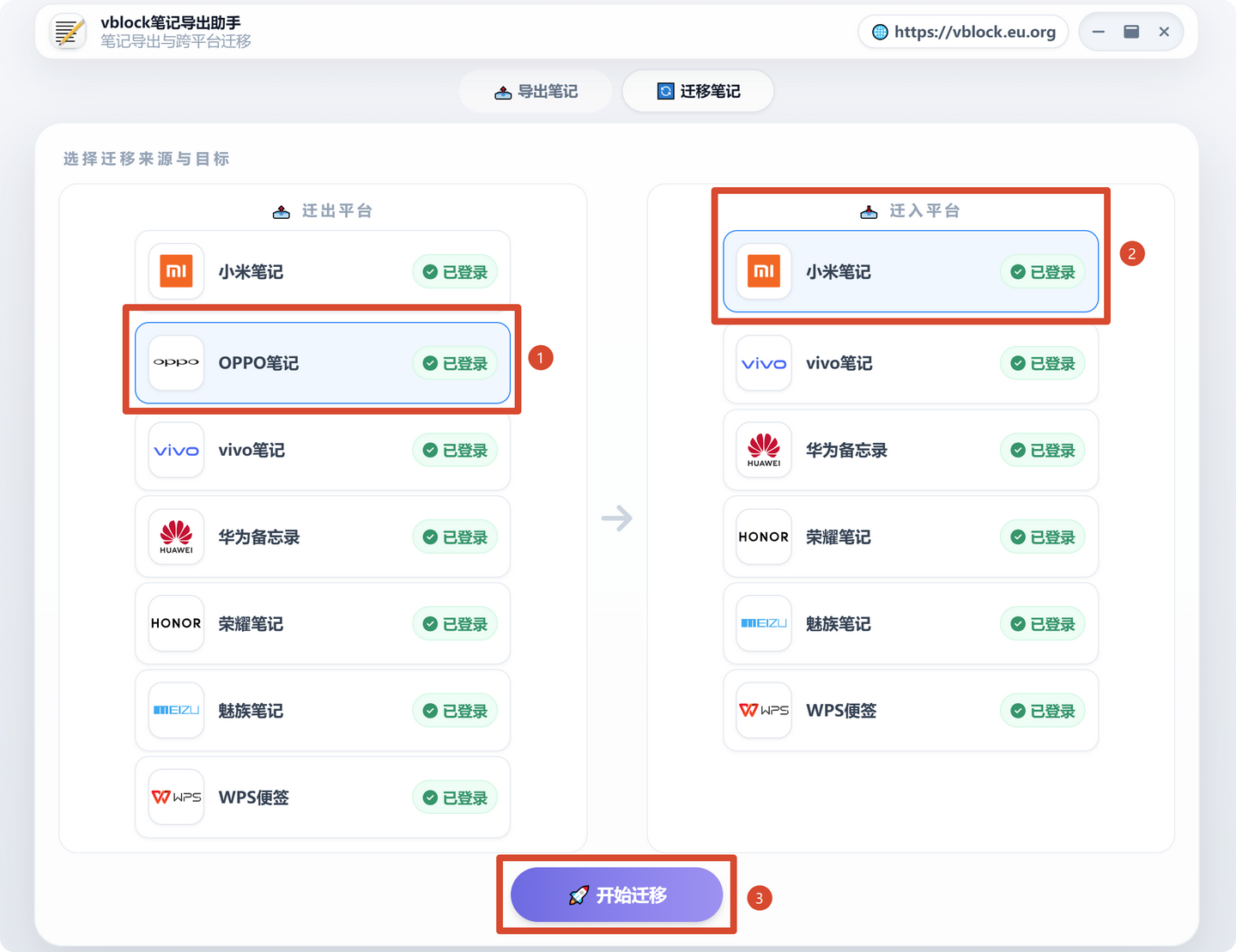Click 已登录 badge for target 小米笔记

pos(1043,272)
